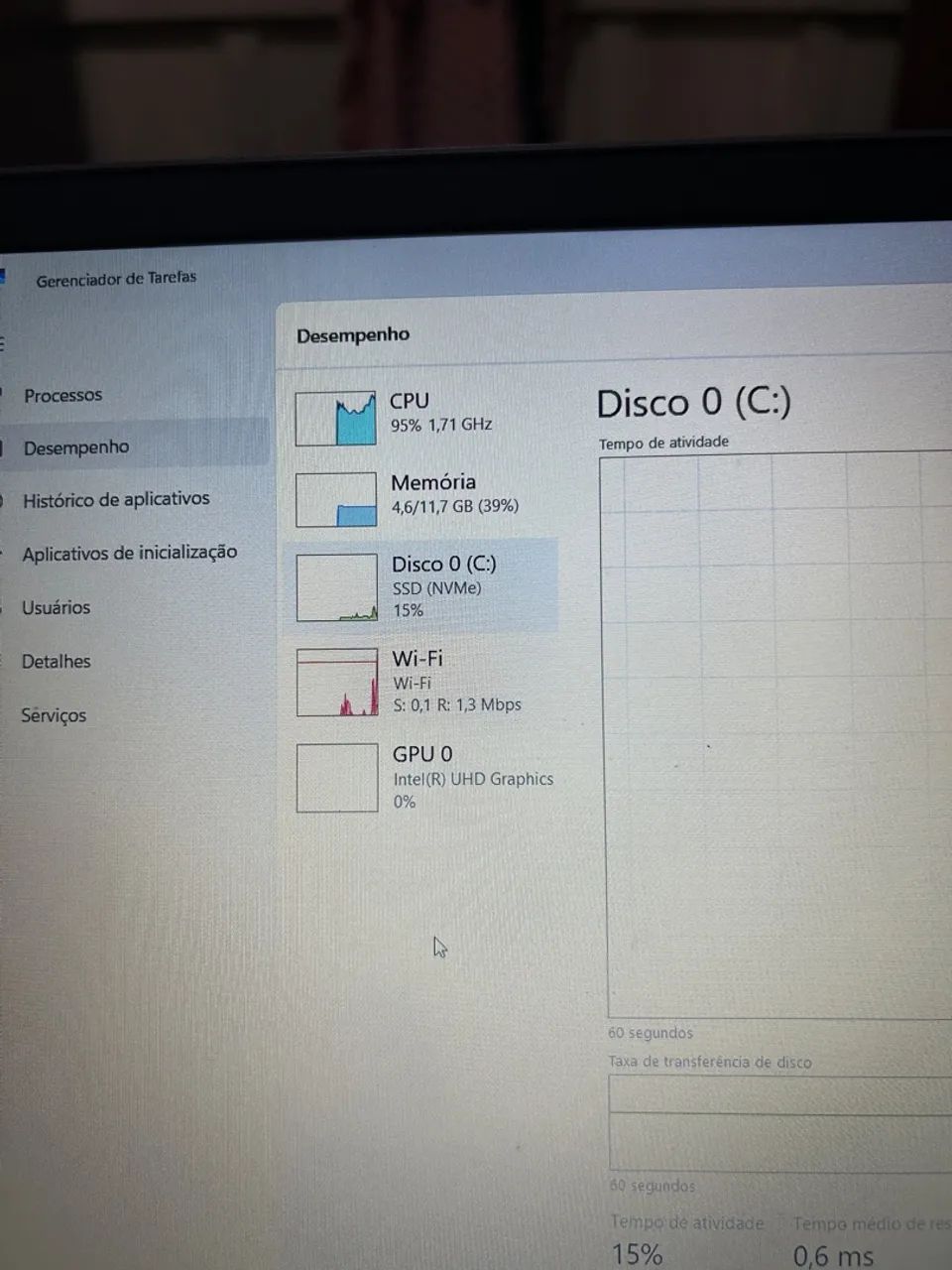Select the GPU 0 graph thumbnail

337,778
